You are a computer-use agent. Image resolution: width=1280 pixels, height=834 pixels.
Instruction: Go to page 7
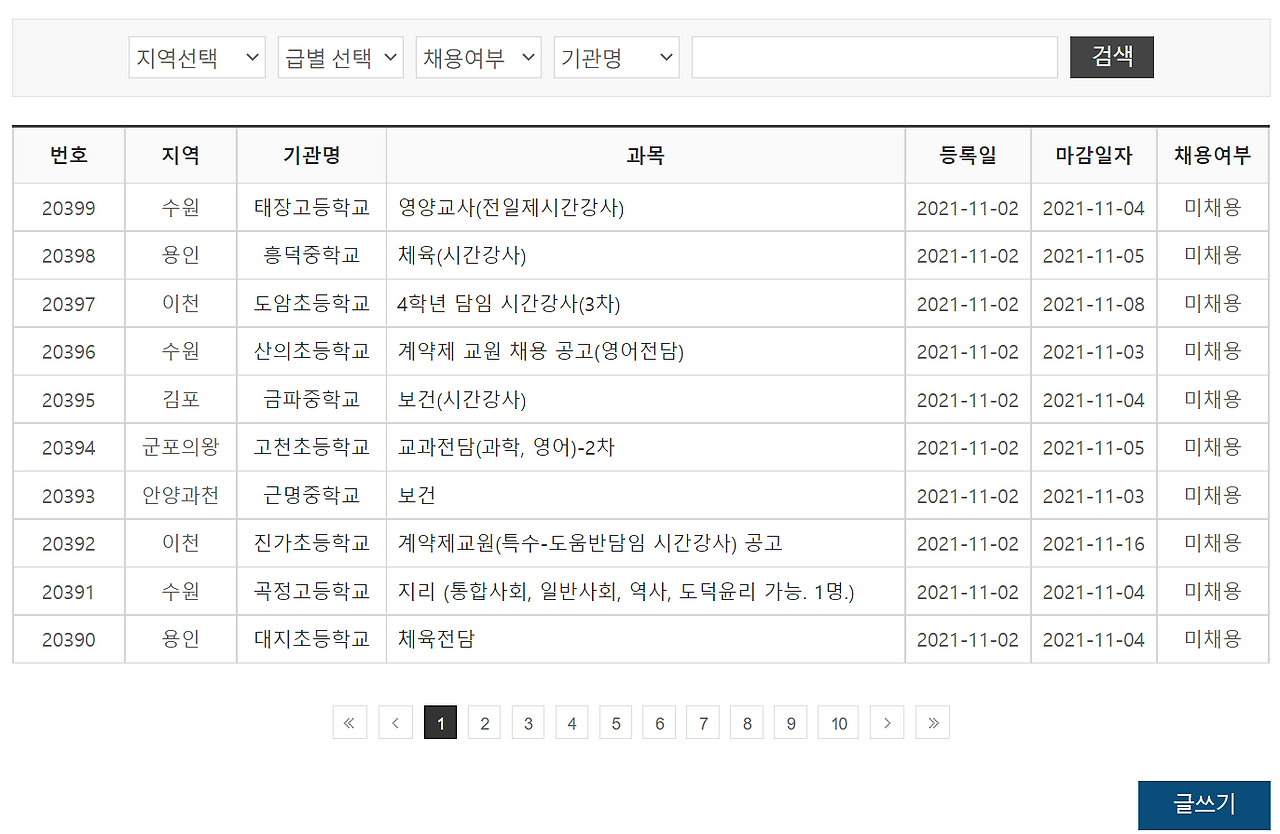(x=703, y=722)
